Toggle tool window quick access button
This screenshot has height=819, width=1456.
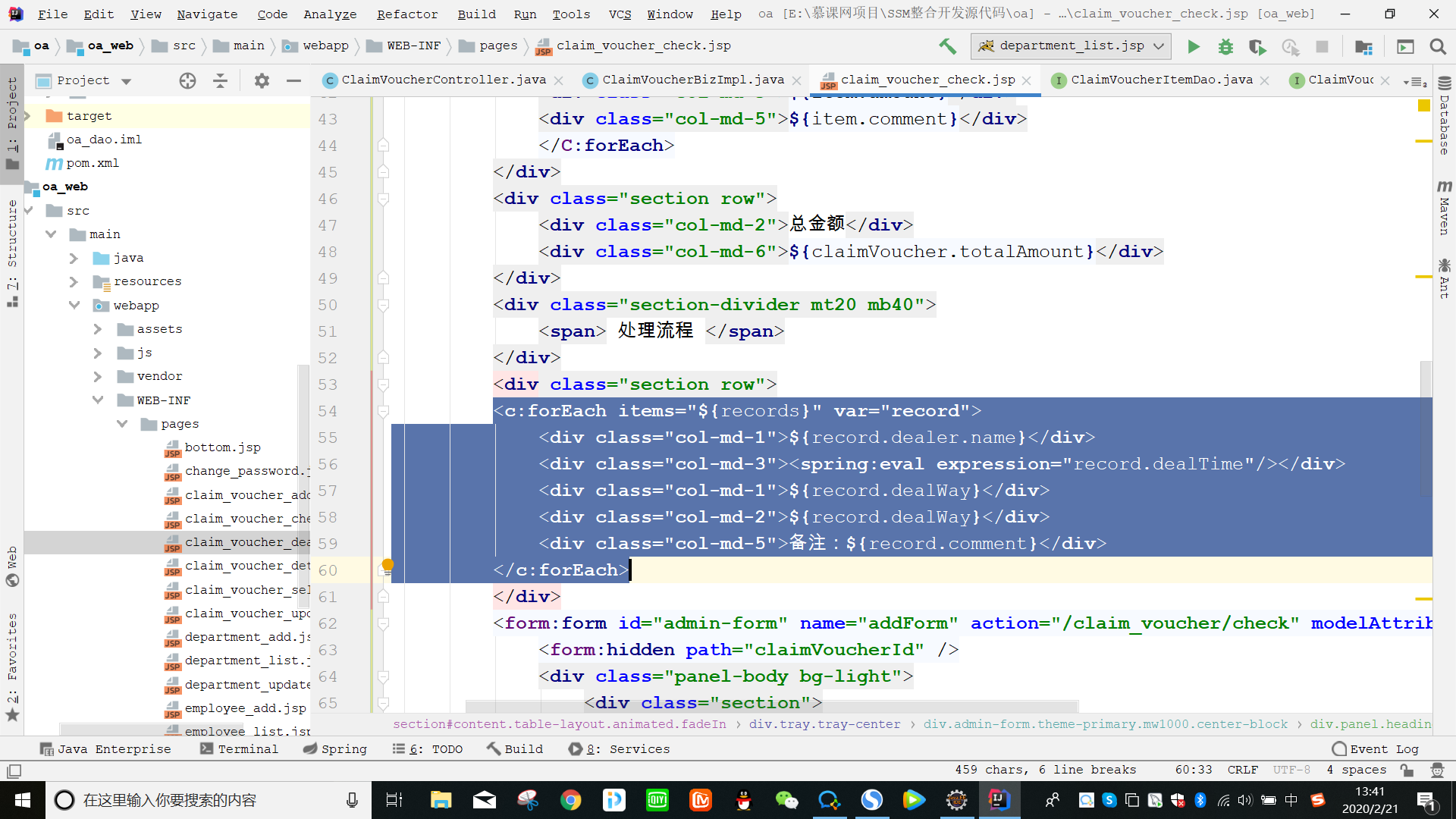click(14, 771)
